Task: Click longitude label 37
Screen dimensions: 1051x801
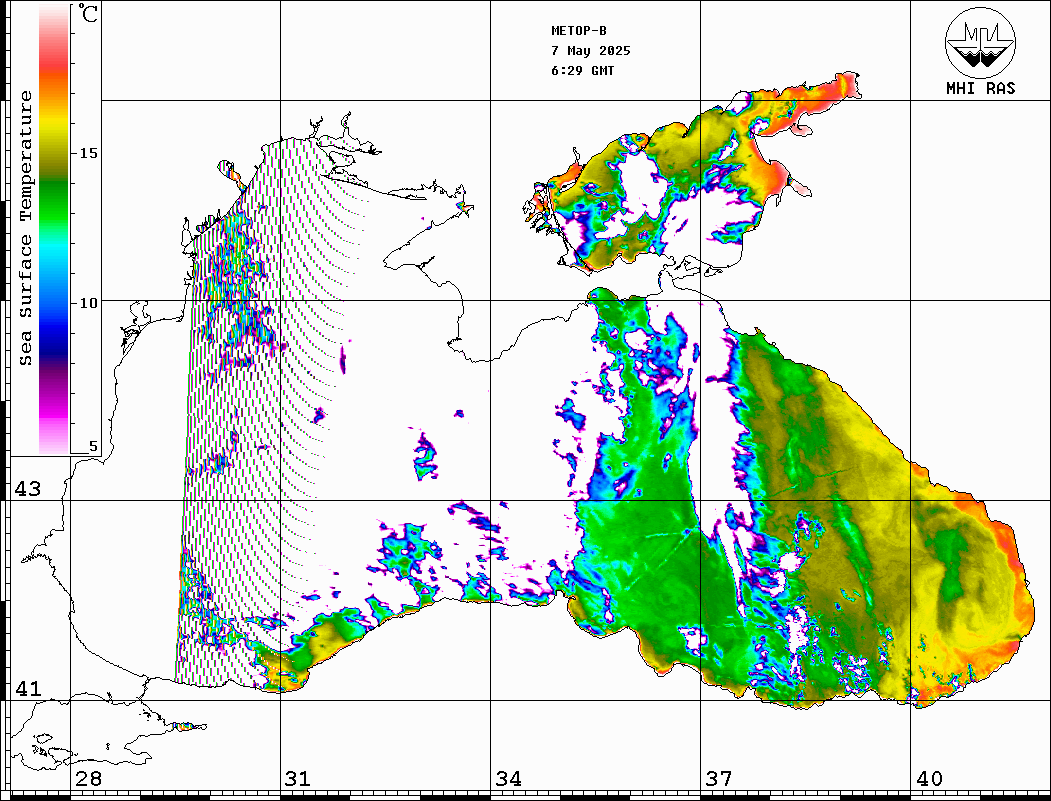Action: click(x=719, y=779)
